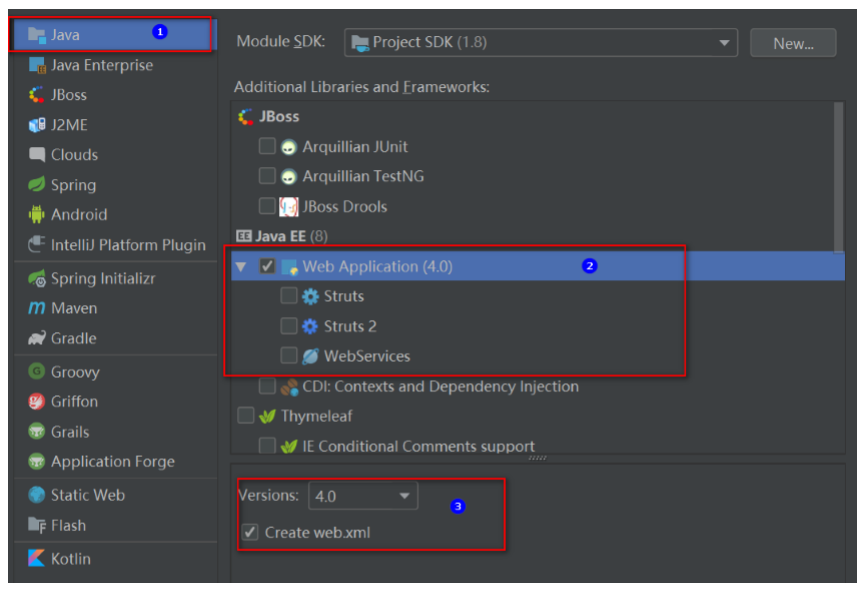Check IE Conditional Comments support checkbox
866x593 pixels.
(x=267, y=445)
